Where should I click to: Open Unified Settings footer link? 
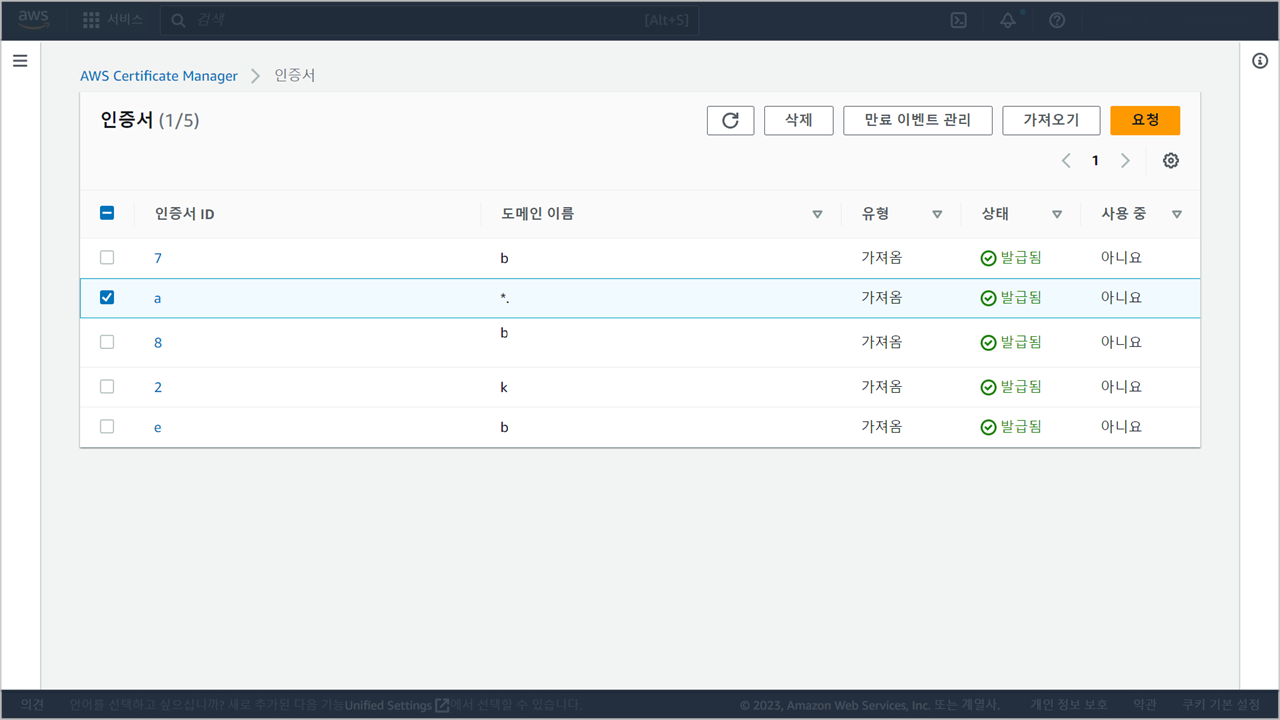pyautogui.click(x=397, y=705)
